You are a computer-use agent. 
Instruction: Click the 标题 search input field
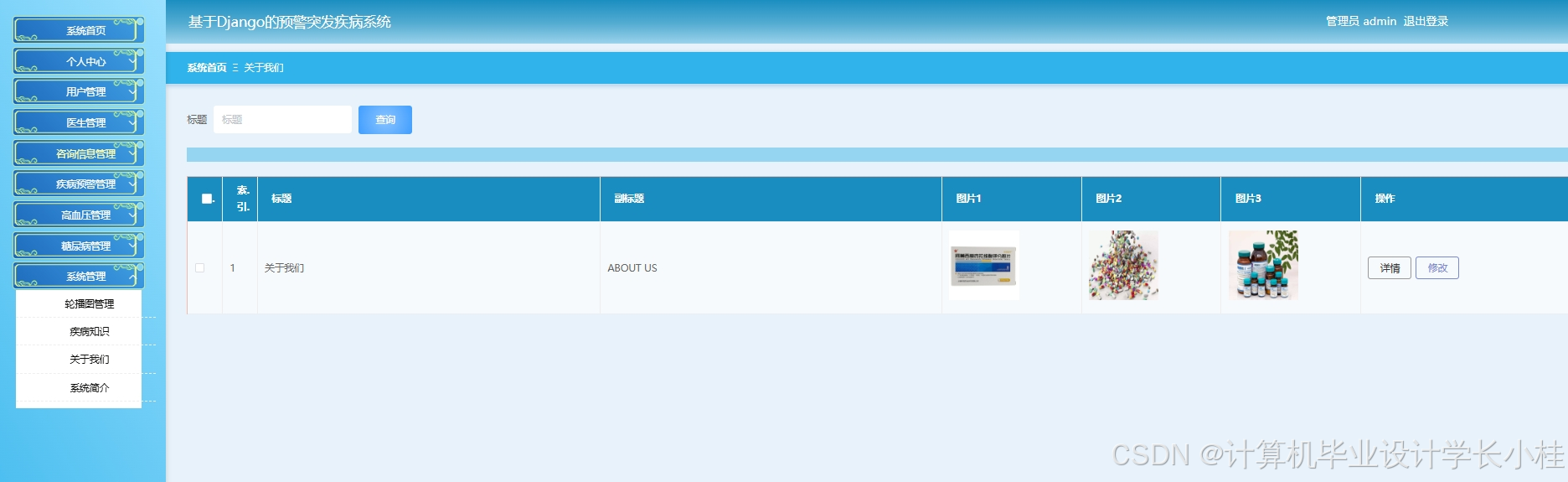[x=282, y=120]
